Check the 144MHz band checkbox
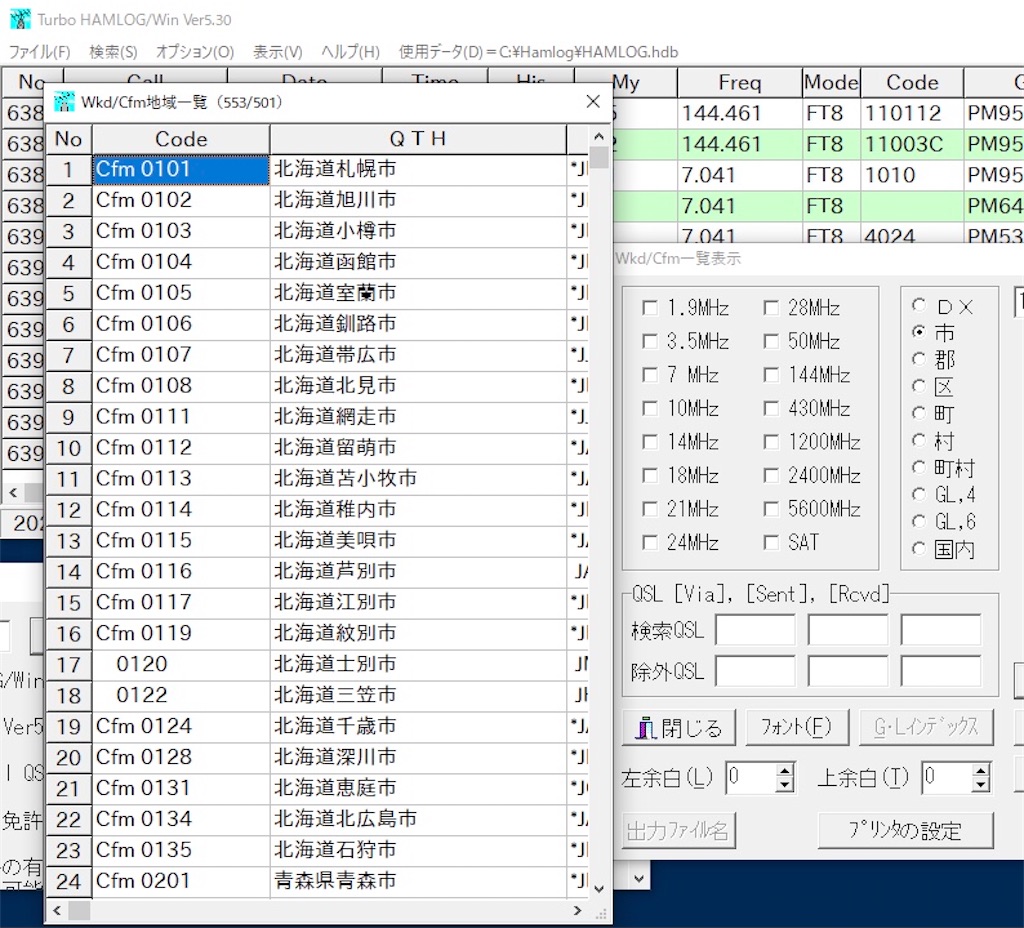 (771, 374)
